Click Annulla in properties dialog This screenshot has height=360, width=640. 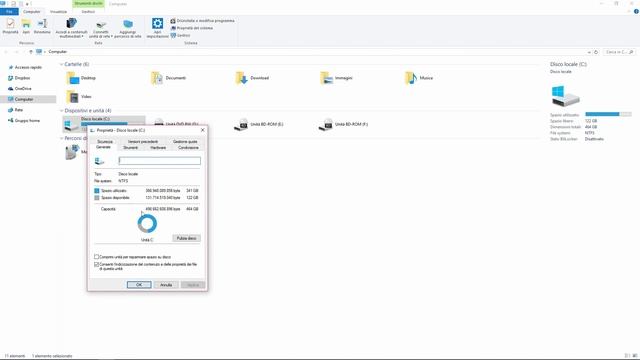pos(166,285)
